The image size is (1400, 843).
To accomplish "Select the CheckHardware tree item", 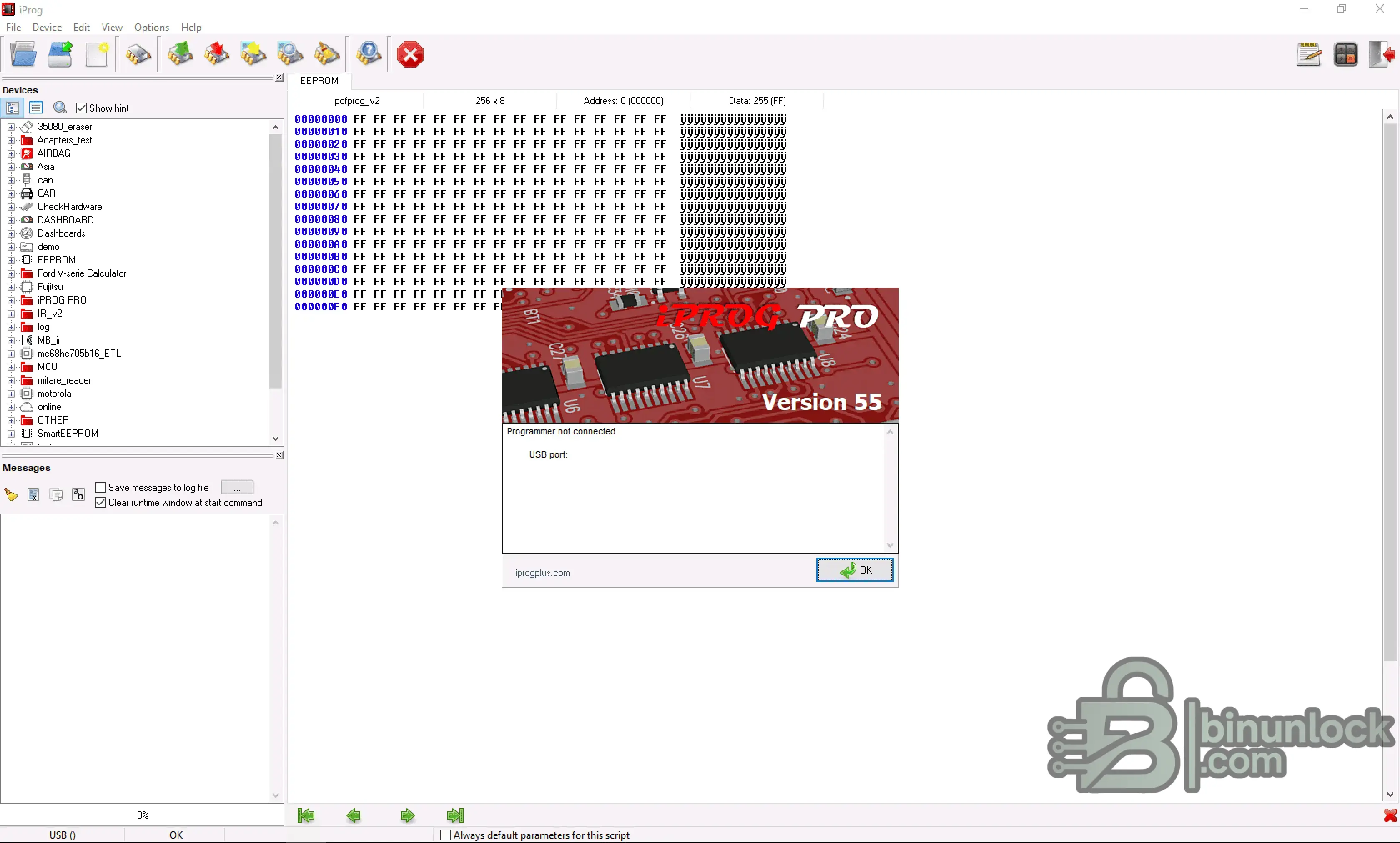I will coord(70,207).
